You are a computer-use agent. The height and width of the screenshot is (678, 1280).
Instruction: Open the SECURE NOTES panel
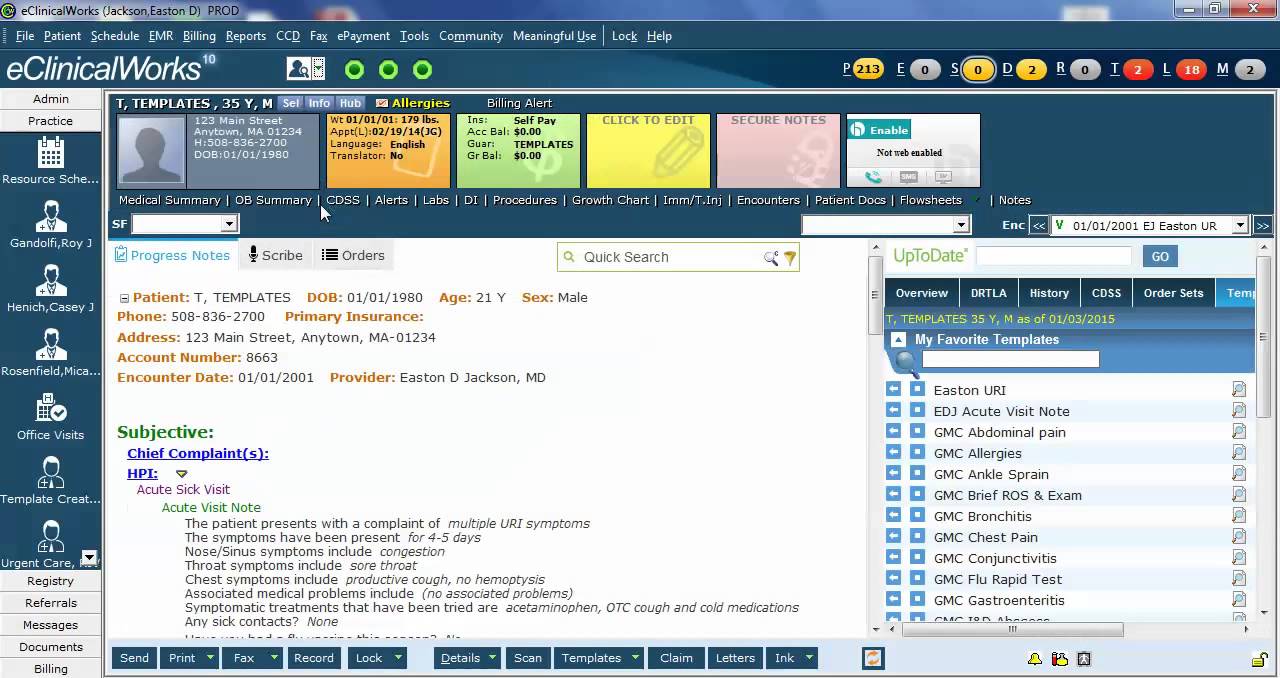point(778,151)
